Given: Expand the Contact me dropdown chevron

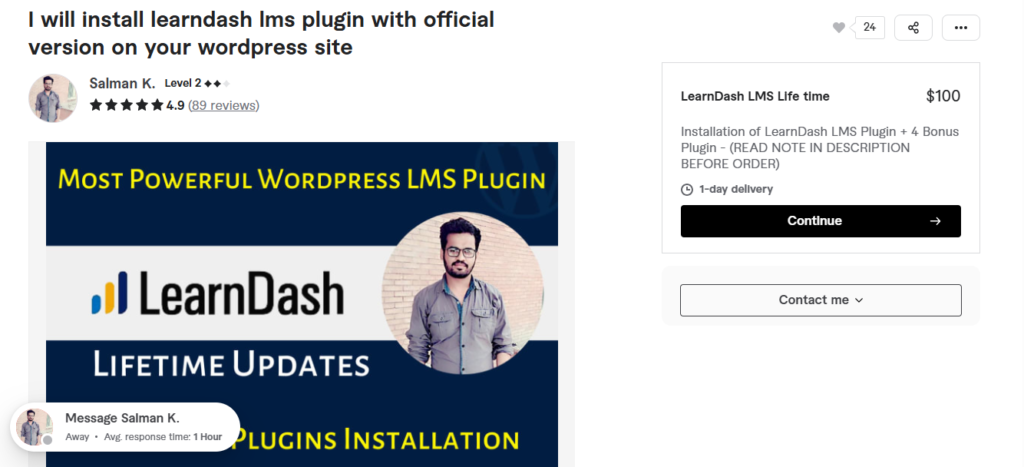Looking at the screenshot, I should (x=859, y=300).
